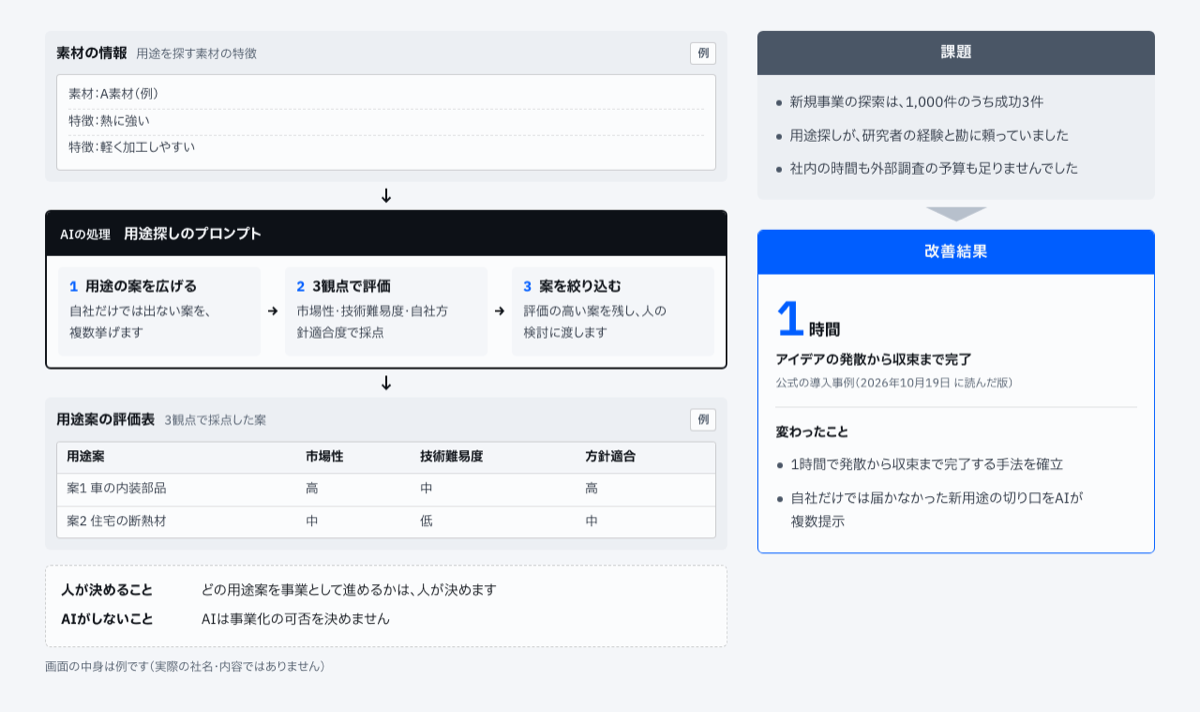The width and height of the screenshot is (1200, 712).
Task: Click 方針適合 value 高 for 案1
Action: (x=592, y=489)
